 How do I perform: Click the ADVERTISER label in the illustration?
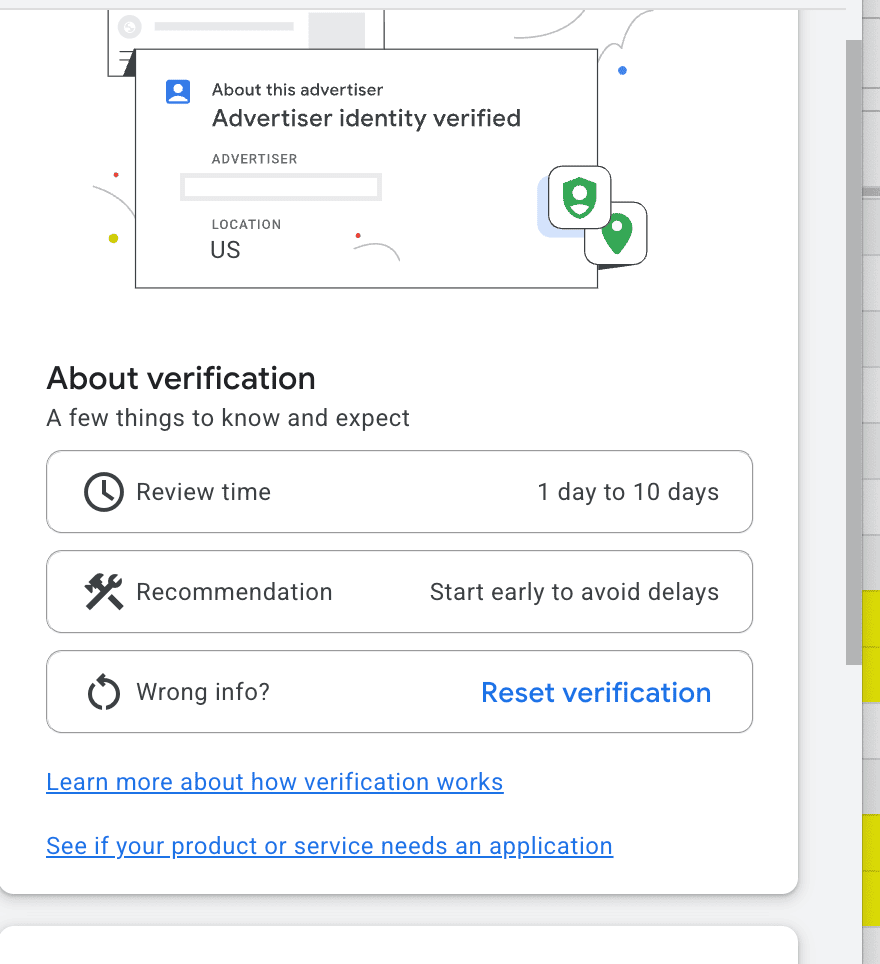point(254,159)
